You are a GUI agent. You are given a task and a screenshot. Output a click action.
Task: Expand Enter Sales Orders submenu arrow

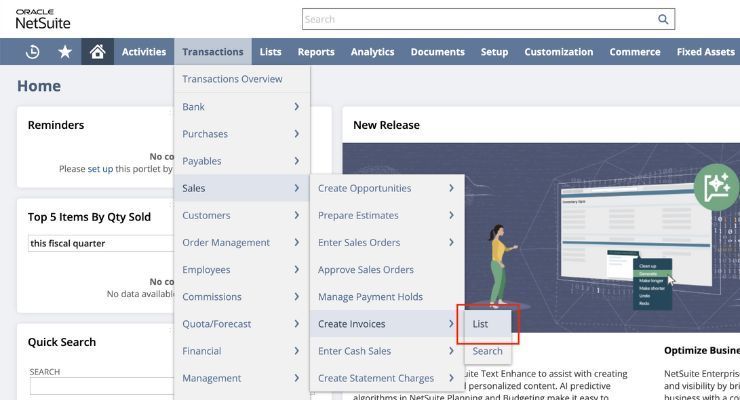451,242
